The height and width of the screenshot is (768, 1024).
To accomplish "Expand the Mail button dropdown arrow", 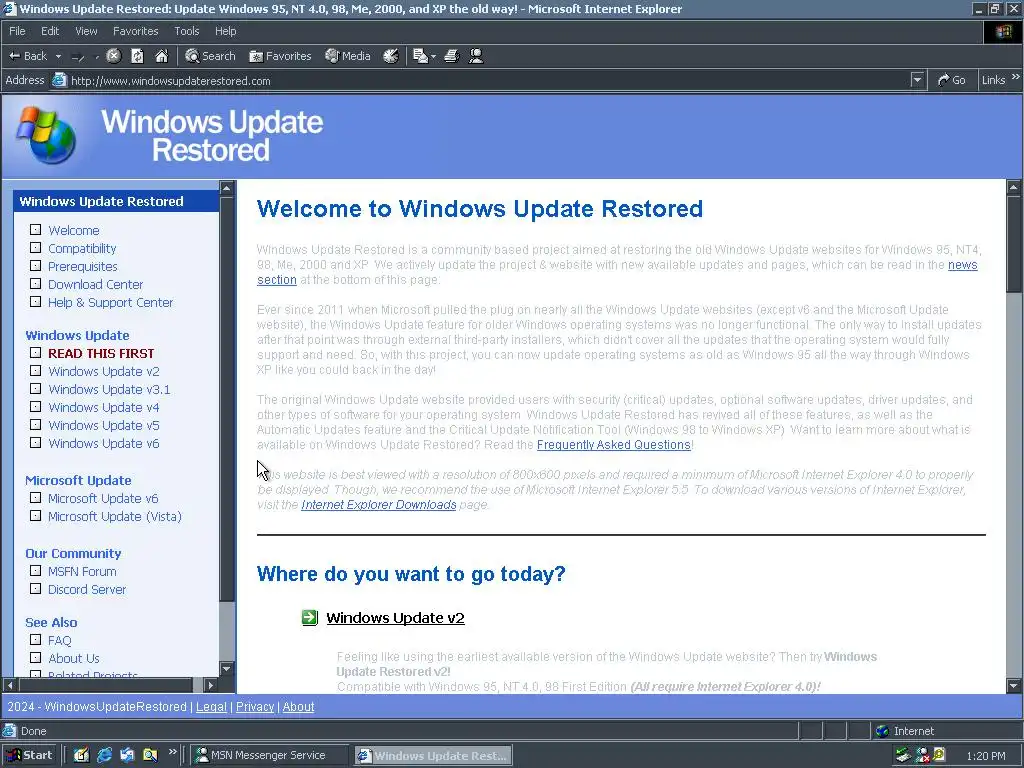I will click(x=433, y=56).
